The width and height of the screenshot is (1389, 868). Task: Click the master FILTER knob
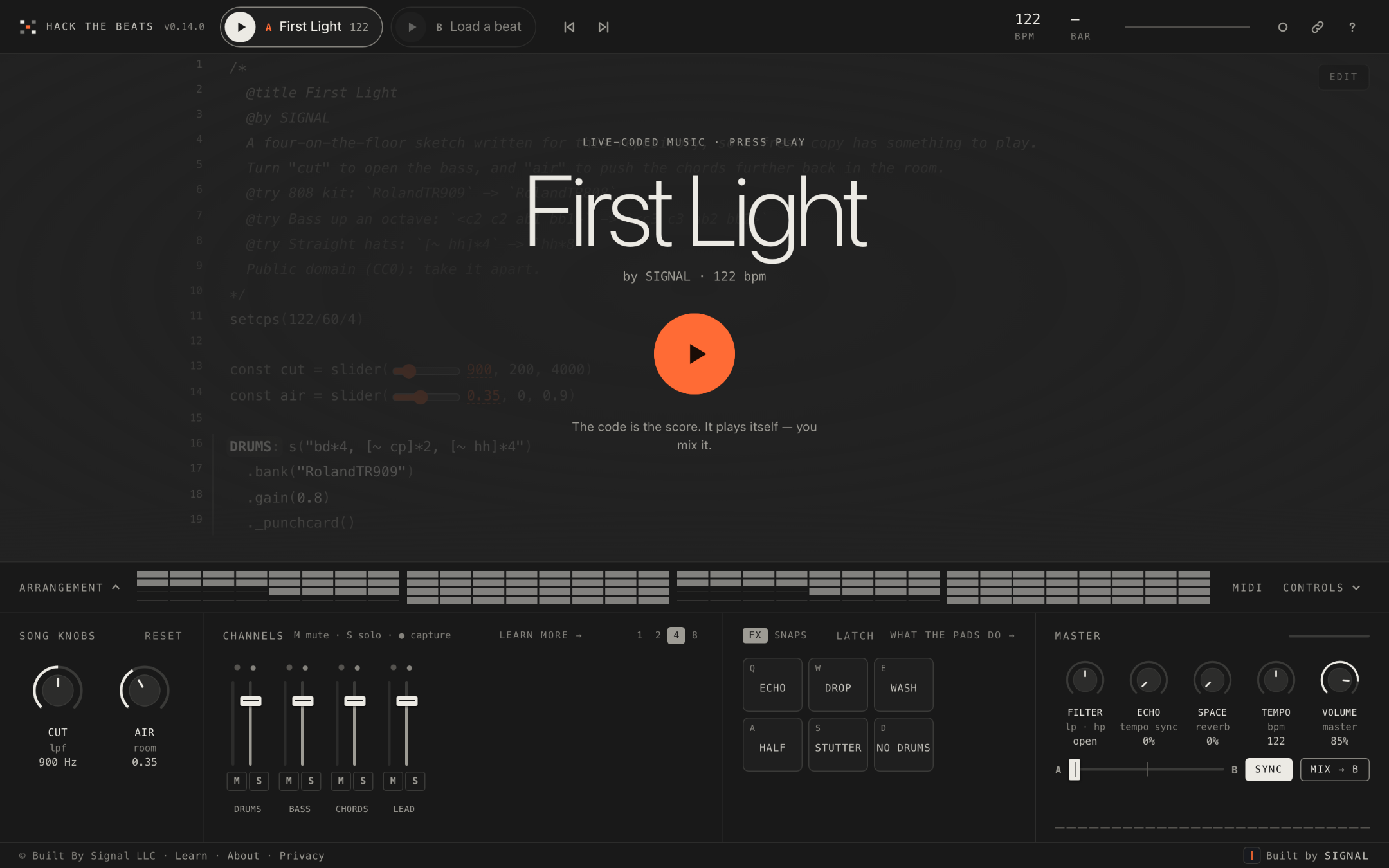click(x=1085, y=679)
